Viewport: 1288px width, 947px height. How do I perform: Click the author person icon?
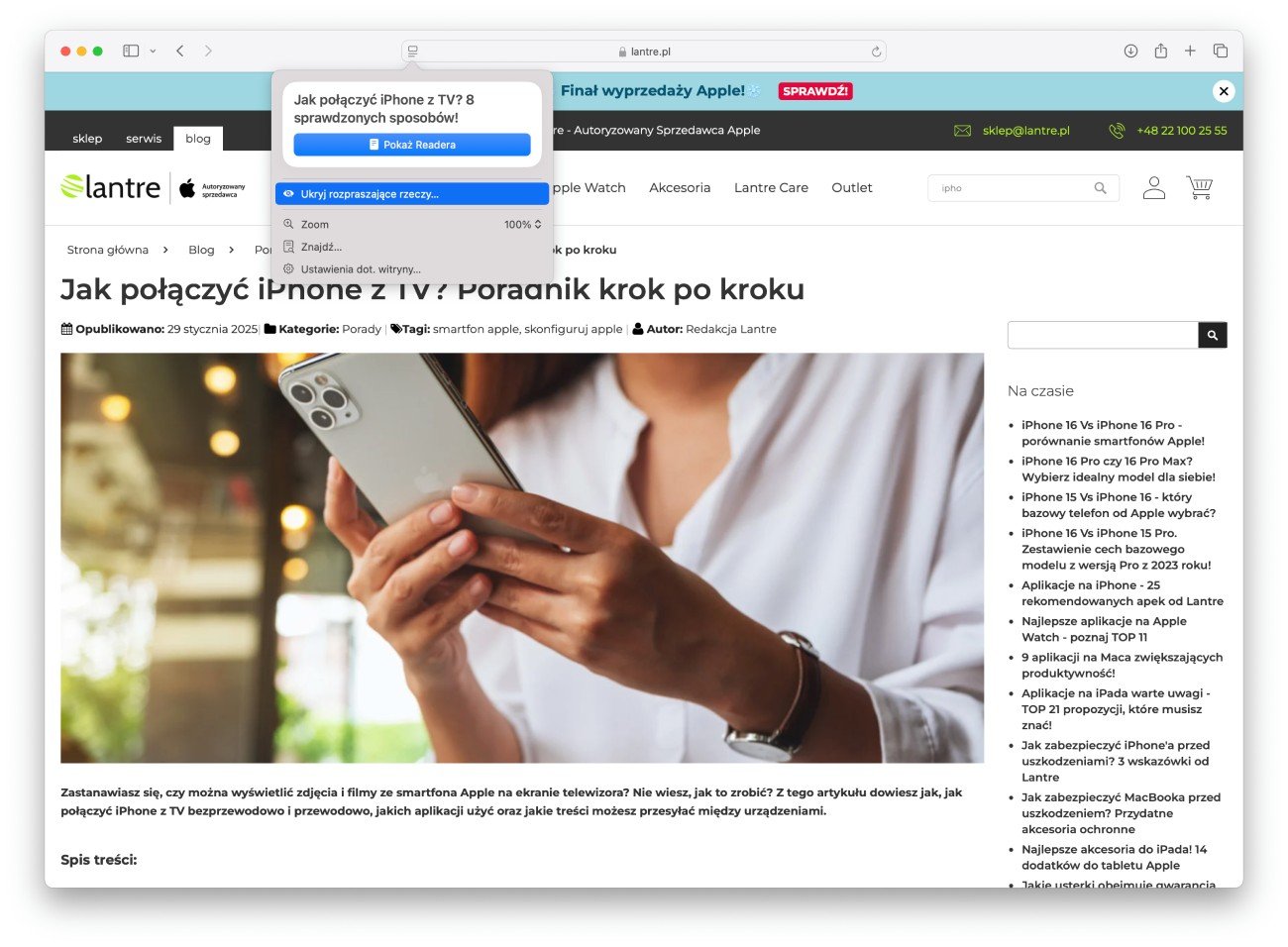click(638, 329)
